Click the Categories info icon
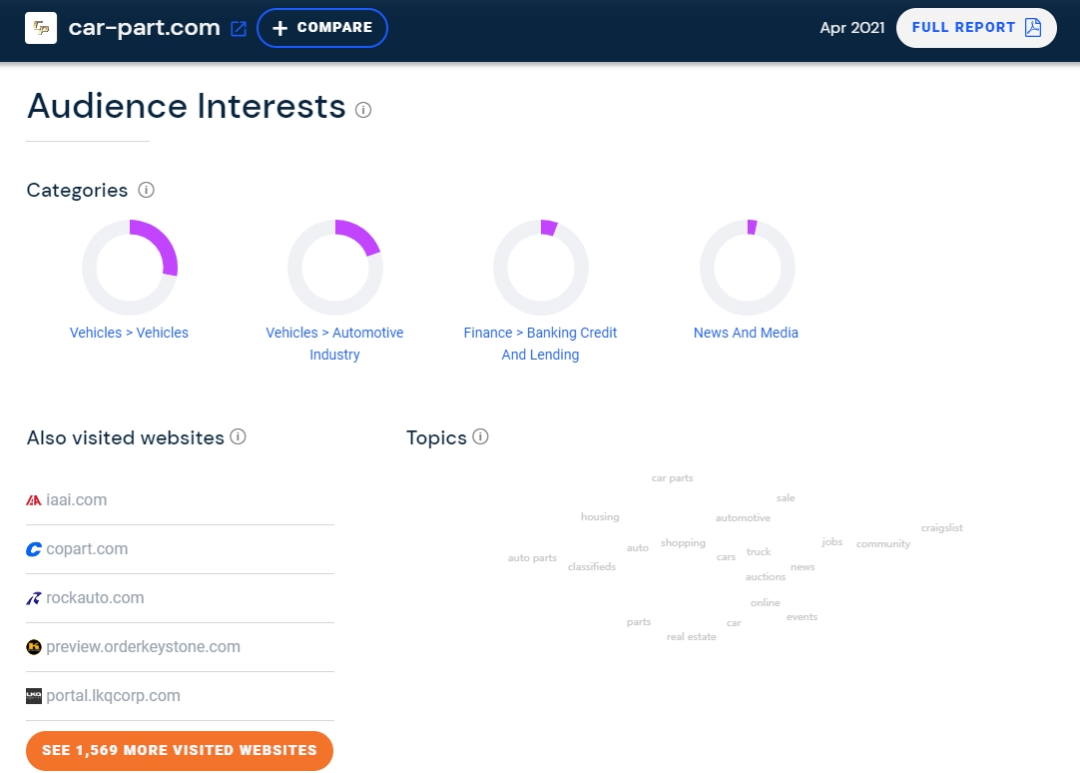 pyautogui.click(x=146, y=190)
